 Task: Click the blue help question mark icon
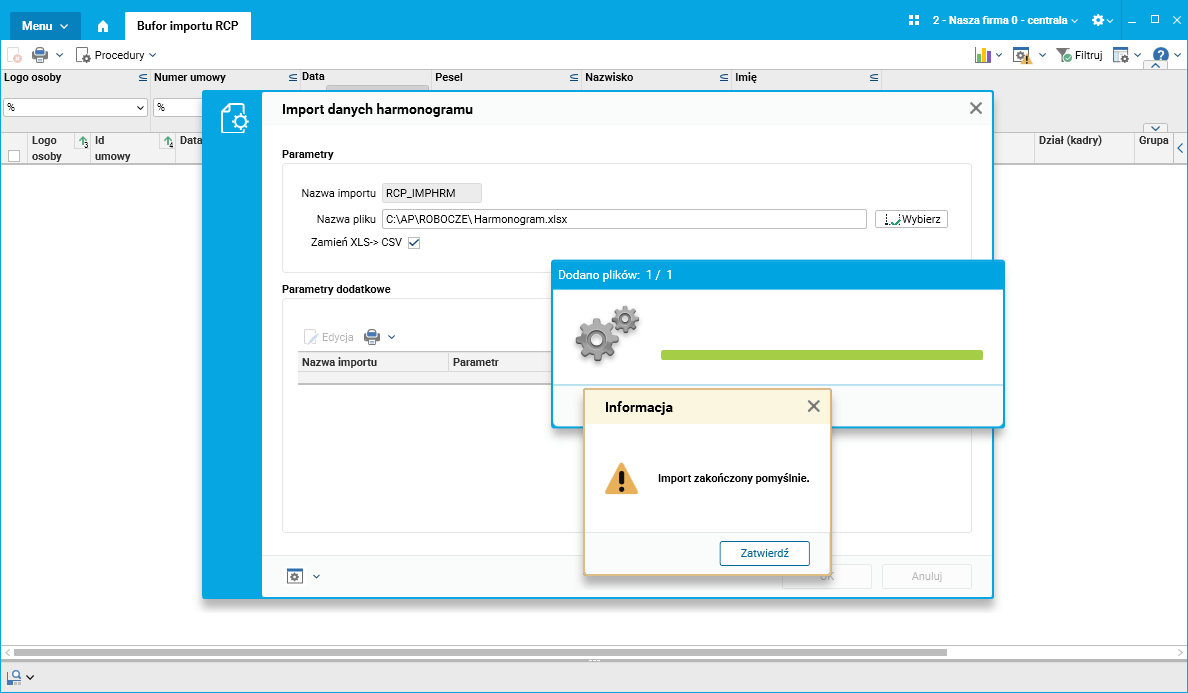coord(1160,55)
